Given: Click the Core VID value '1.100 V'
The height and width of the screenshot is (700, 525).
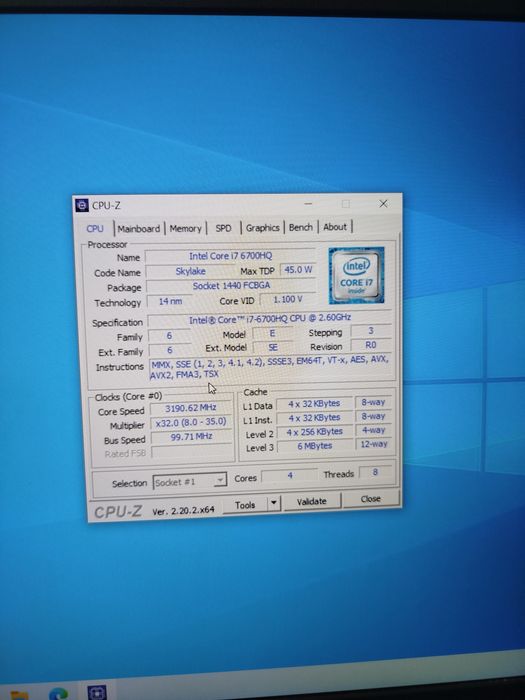Looking at the screenshot, I should (x=288, y=299).
